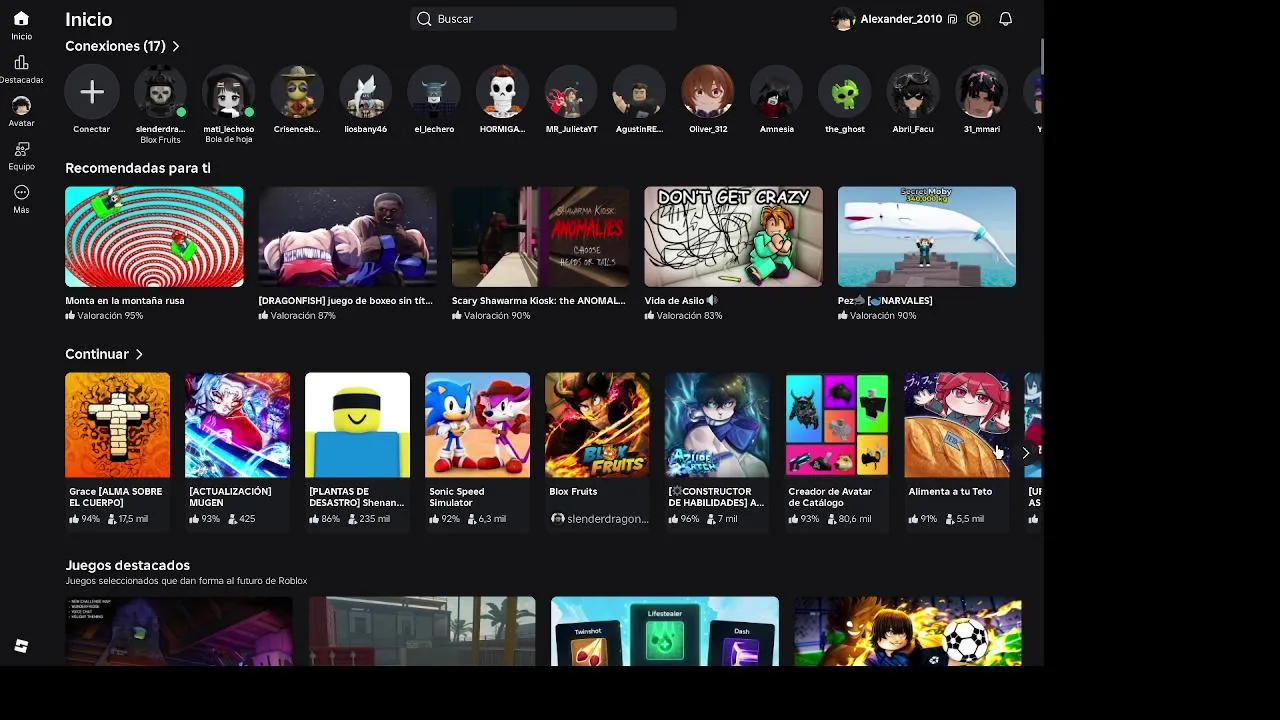
Task: Open mati_lechoso friend avatar
Action: click(x=228, y=93)
